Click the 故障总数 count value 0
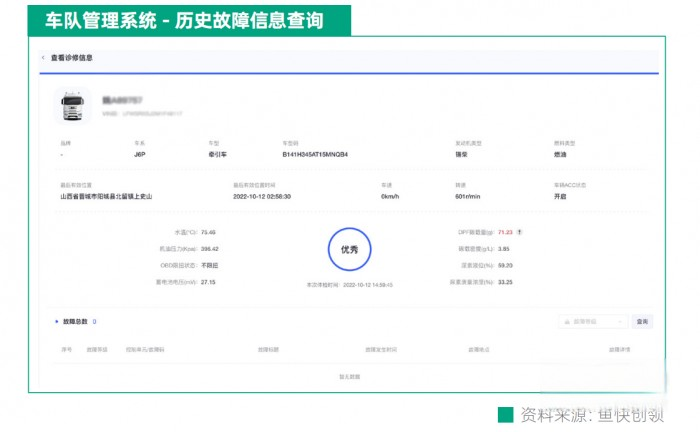 [x=94, y=322]
